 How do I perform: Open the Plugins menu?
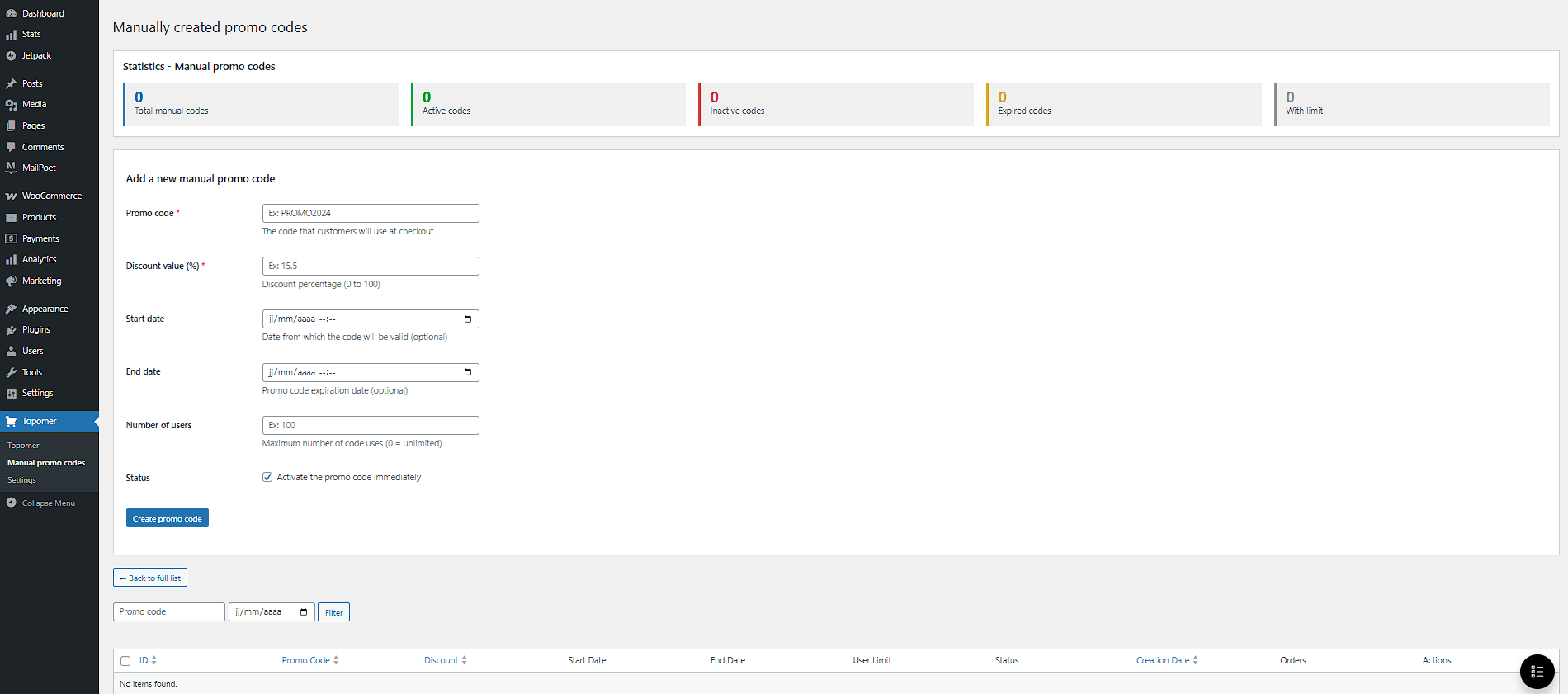point(50,330)
